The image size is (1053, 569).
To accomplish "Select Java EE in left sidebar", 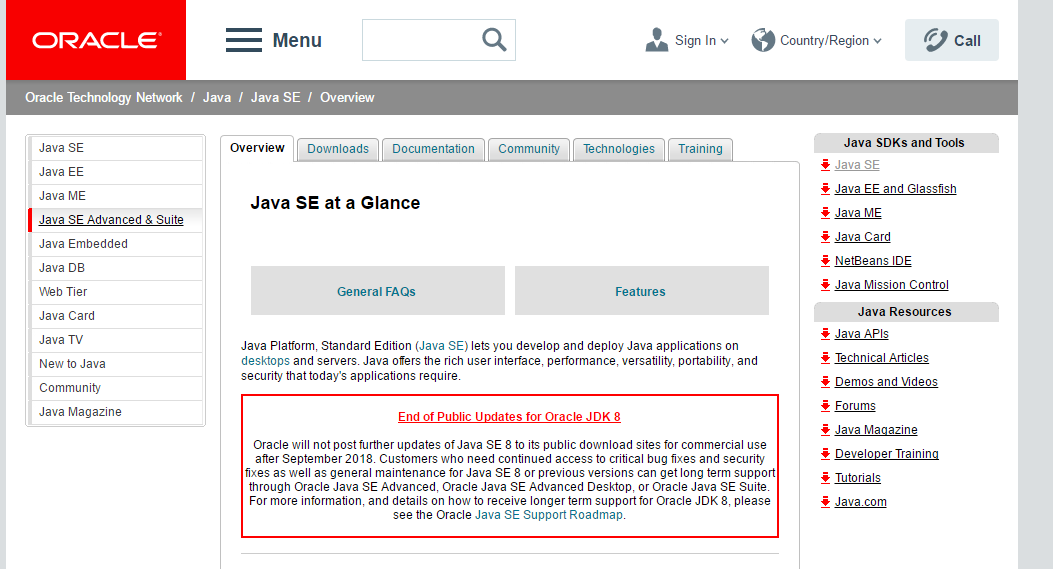I will coord(116,172).
